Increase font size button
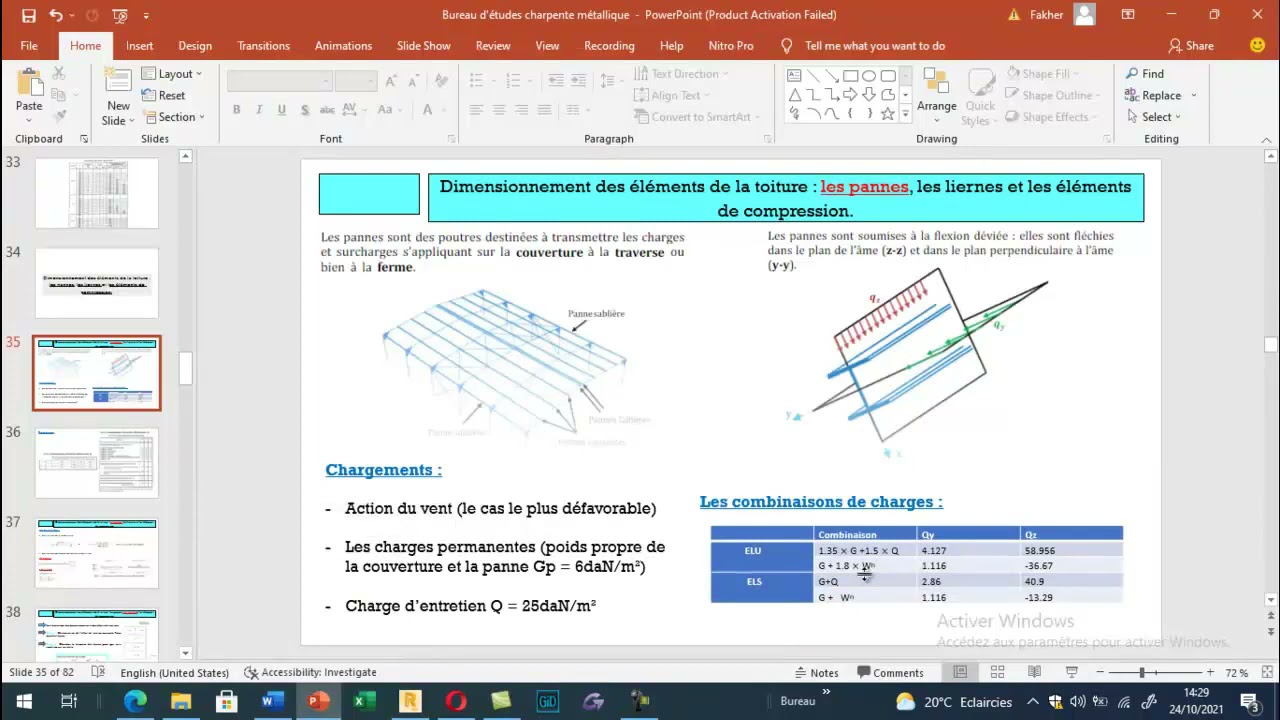Viewport: 1280px width, 720px height. click(391, 81)
